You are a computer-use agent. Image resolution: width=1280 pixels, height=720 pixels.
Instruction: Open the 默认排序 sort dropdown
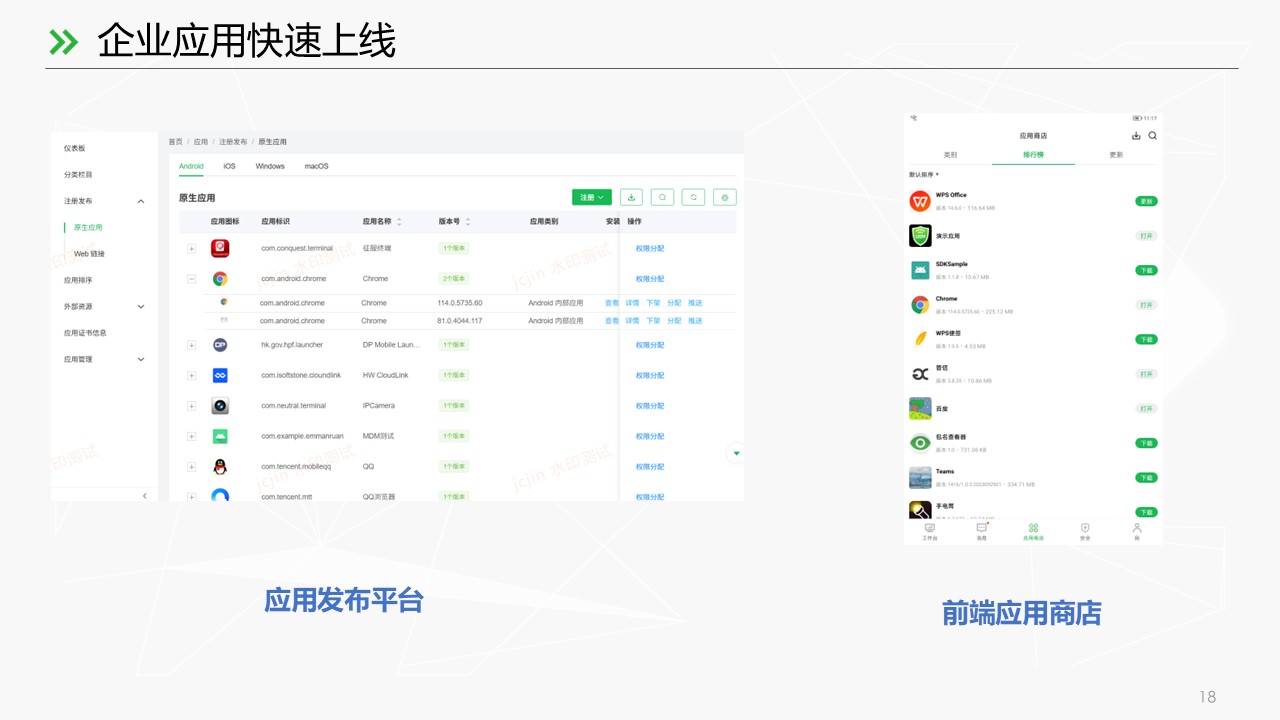coord(924,175)
